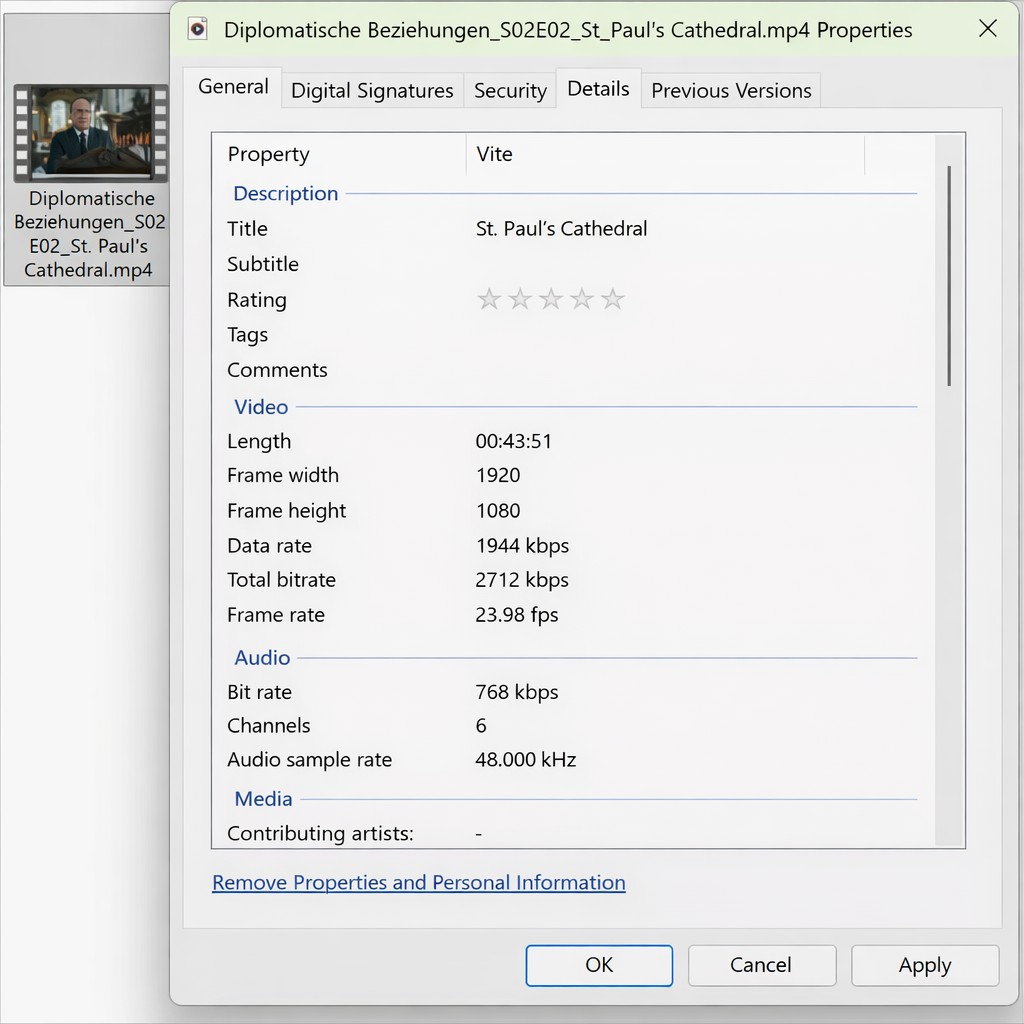Open Remove Properties and Personal Information
Image resolution: width=1024 pixels, height=1024 pixels.
tap(418, 882)
